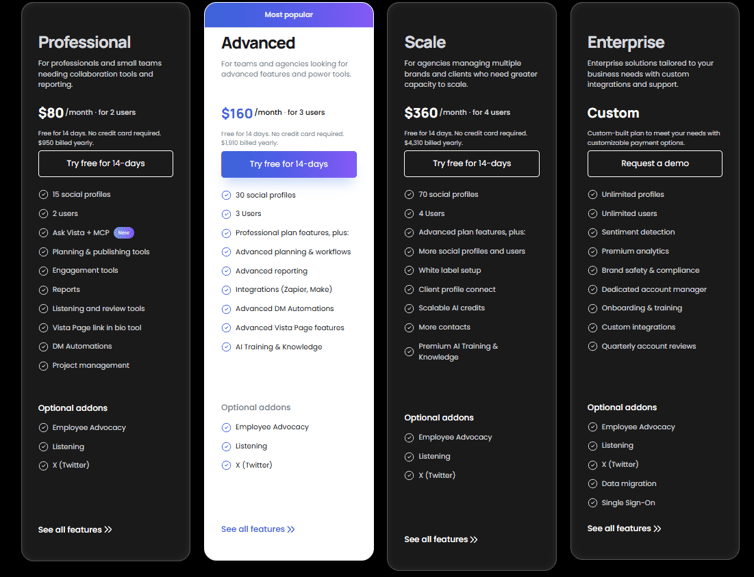
Task: Click check icon beside Engagement tools
Action: [x=43, y=271]
